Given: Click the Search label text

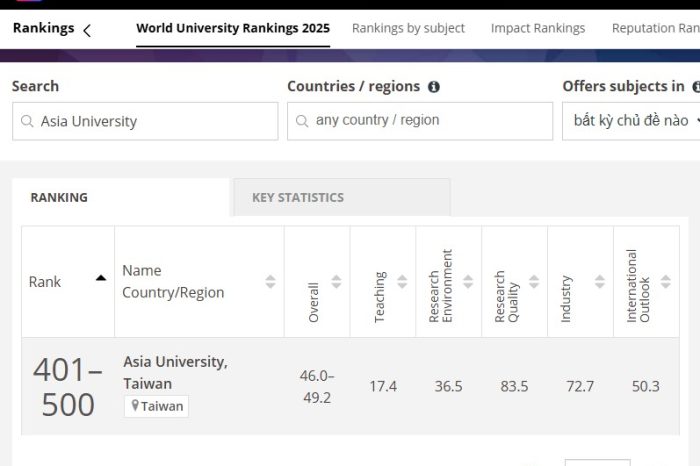Looking at the screenshot, I should [35, 86].
